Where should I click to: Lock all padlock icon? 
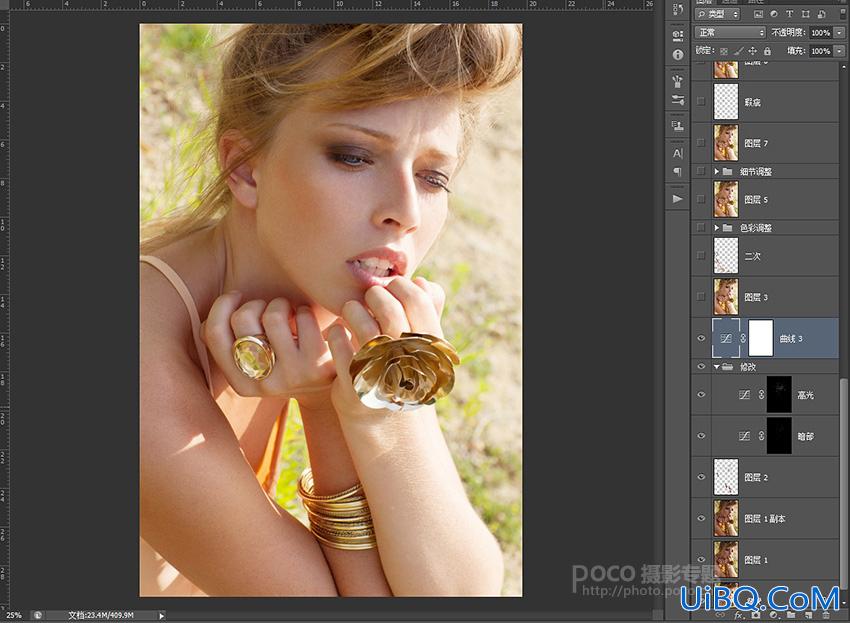pos(767,51)
